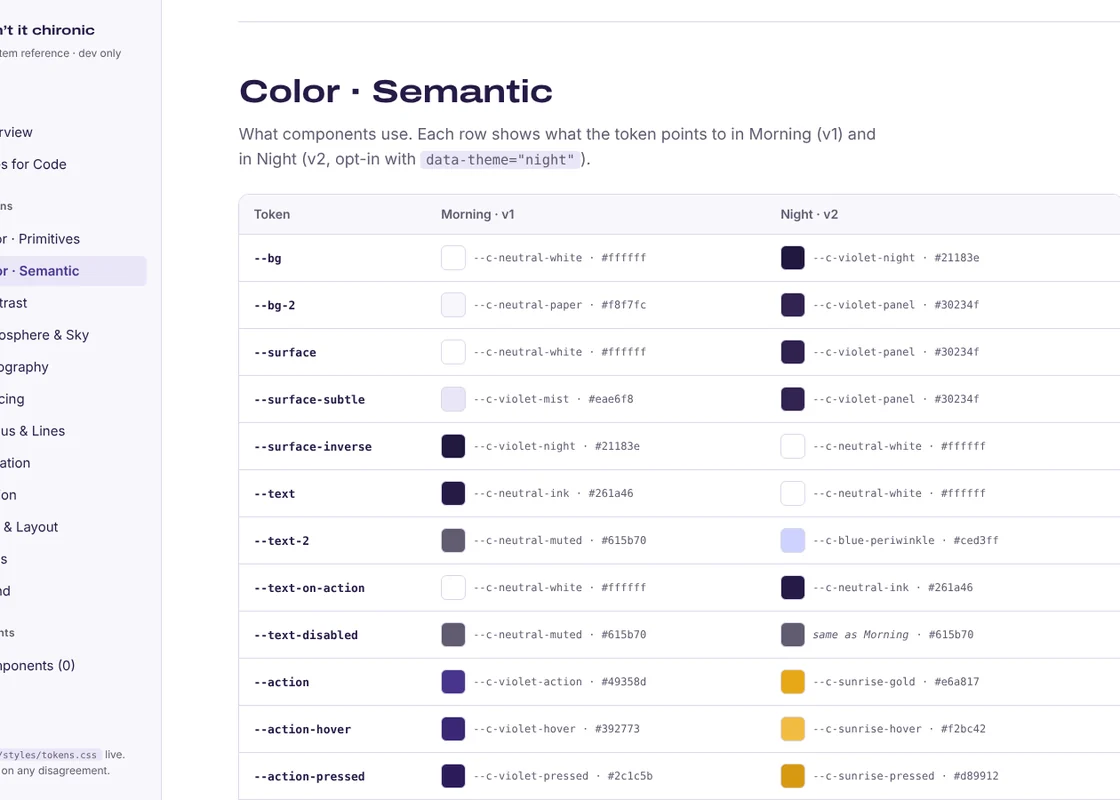Open the Components (0) sidebar link

[x=37, y=666]
